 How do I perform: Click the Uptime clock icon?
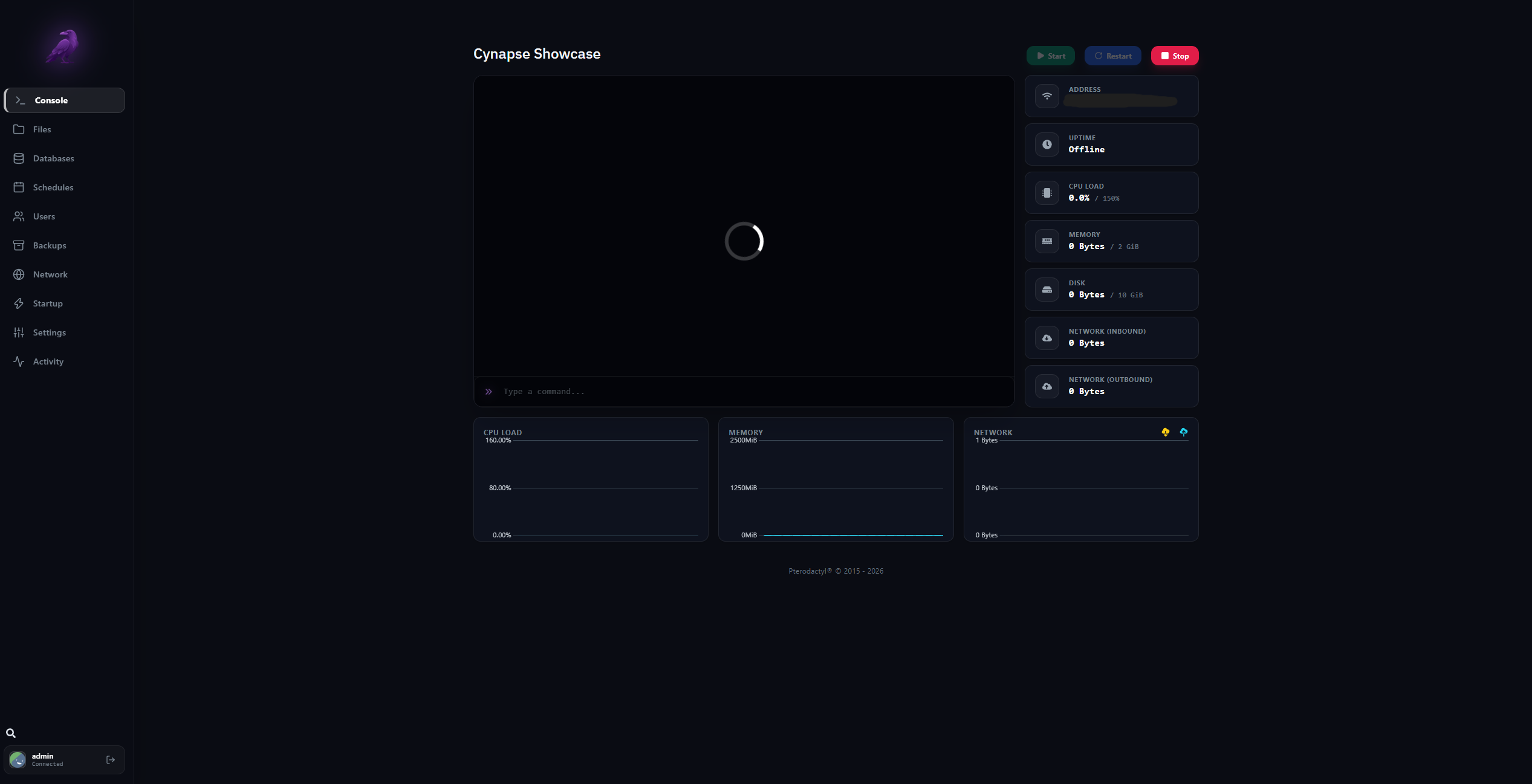1047,144
